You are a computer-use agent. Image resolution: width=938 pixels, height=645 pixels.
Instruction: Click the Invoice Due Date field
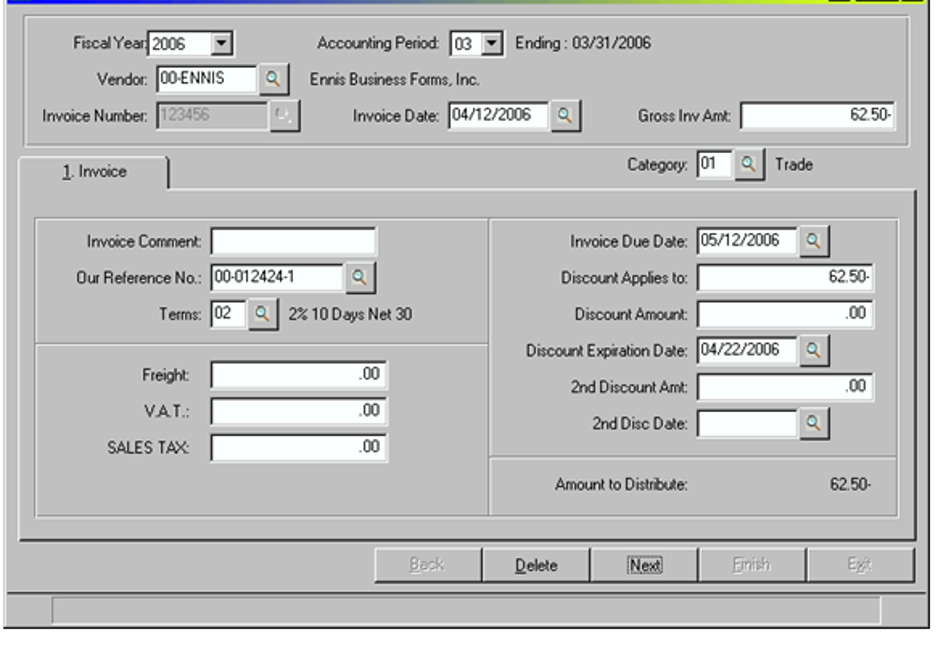click(747, 241)
